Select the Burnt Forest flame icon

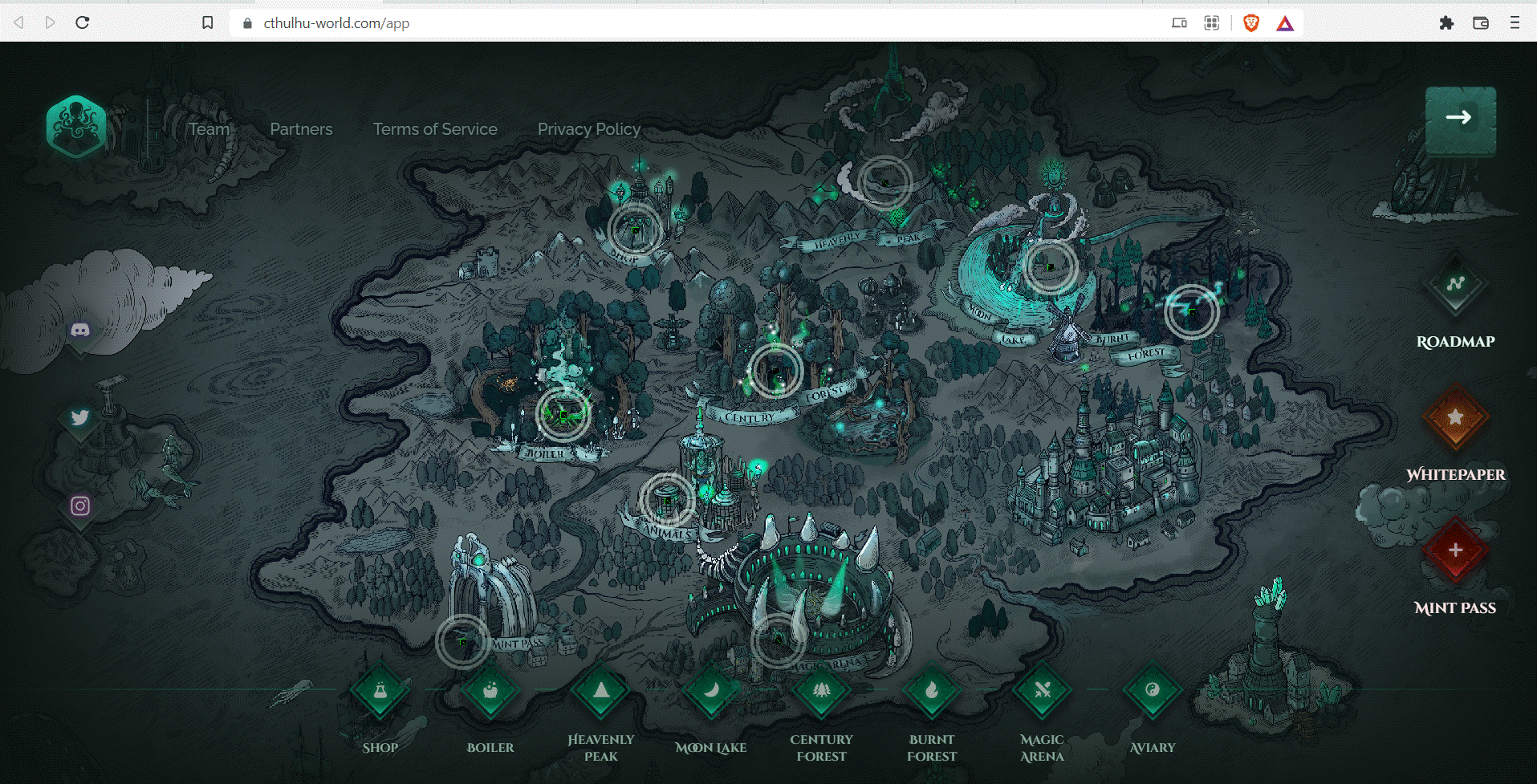click(932, 691)
